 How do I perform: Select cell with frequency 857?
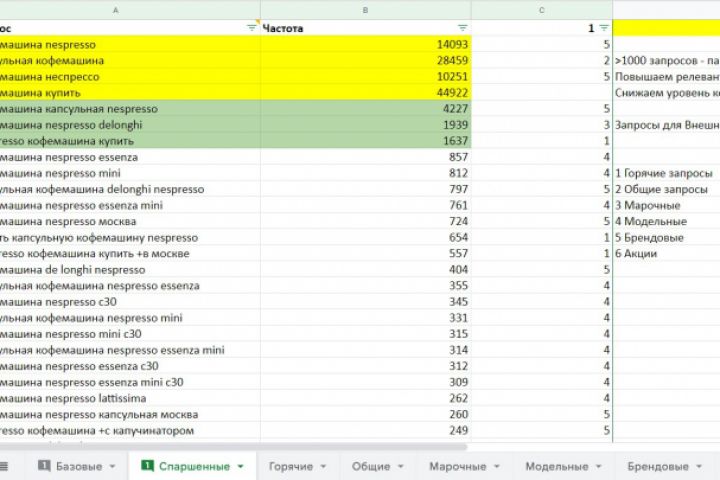point(366,157)
